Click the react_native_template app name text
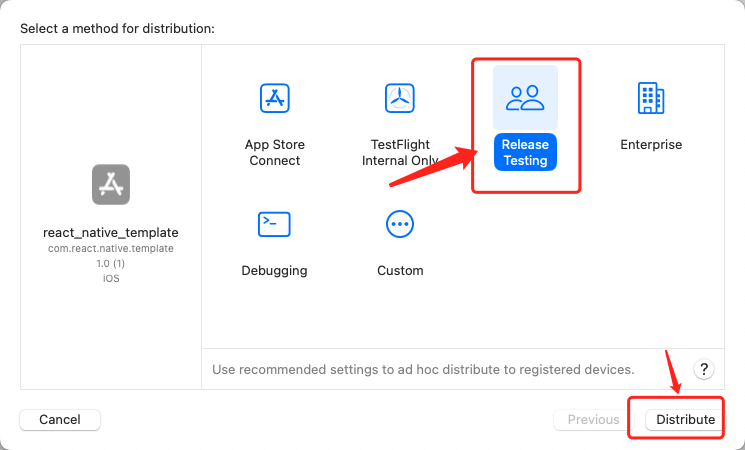 point(111,232)
